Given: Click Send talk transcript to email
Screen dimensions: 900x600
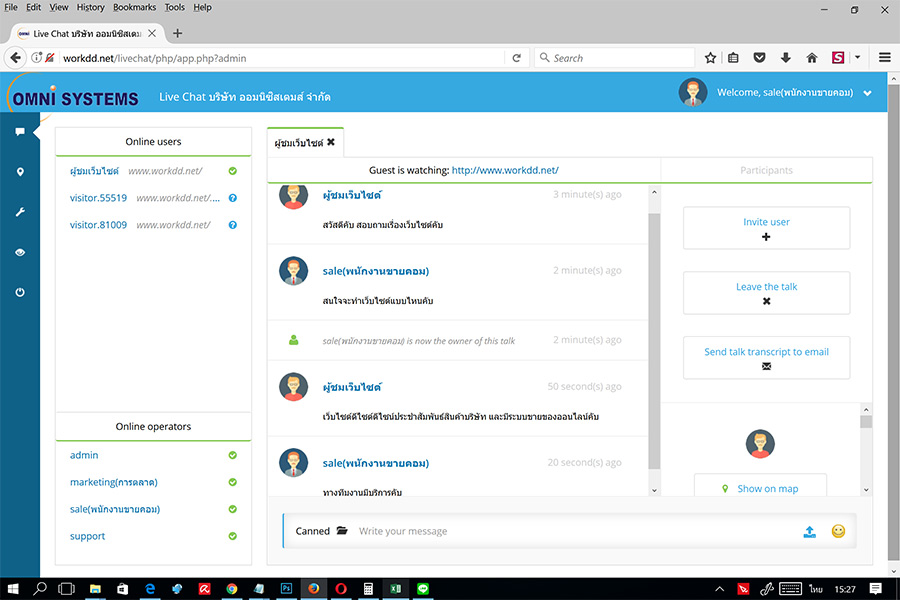Looking at the screenshot, I should [766, 358].
